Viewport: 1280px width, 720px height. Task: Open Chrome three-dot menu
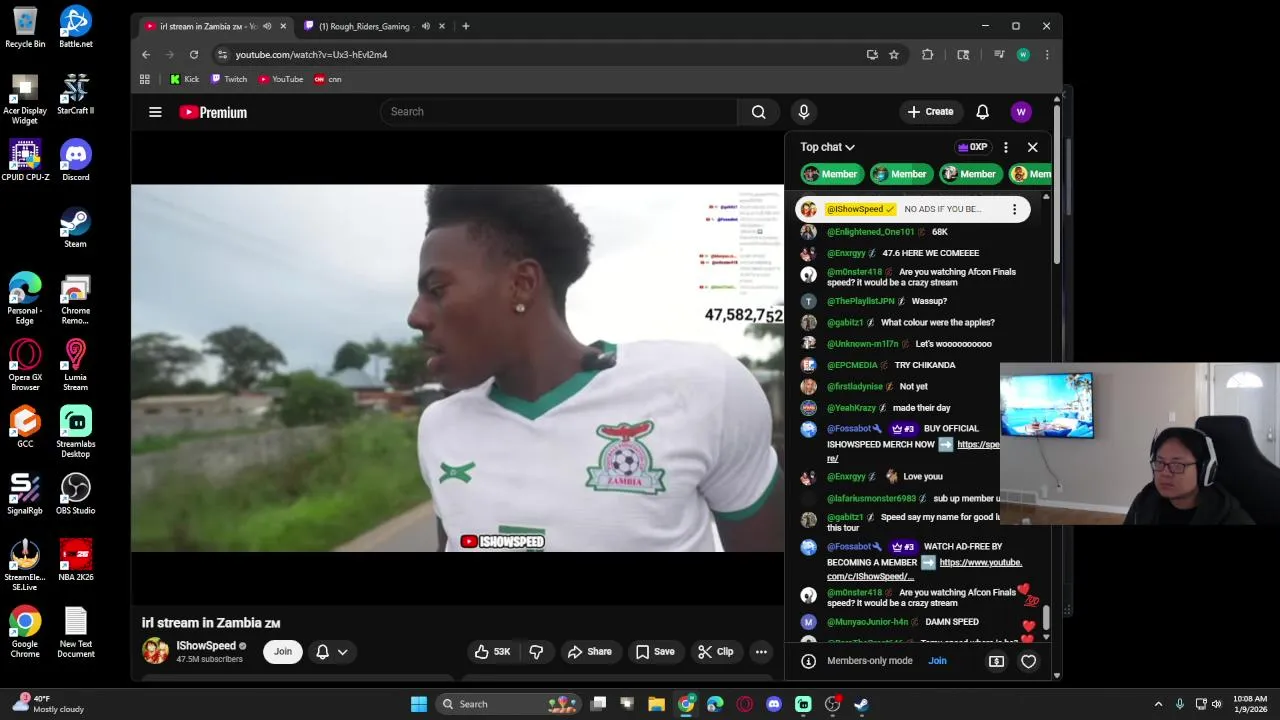click(1047, 55)
